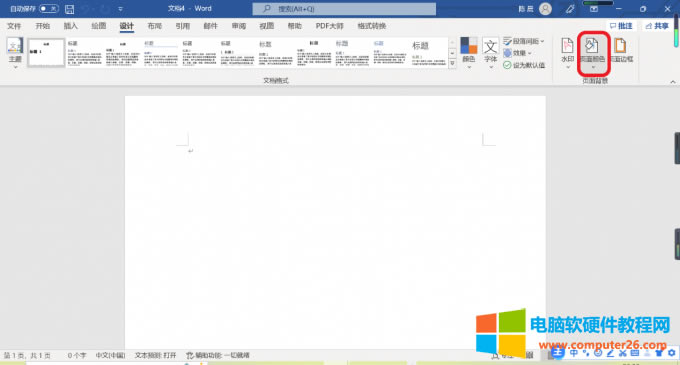Screen dimensions: 680x365
Task: Toggle the AutoSave (自动保存) switch
Action: click(x=49, y=9)
